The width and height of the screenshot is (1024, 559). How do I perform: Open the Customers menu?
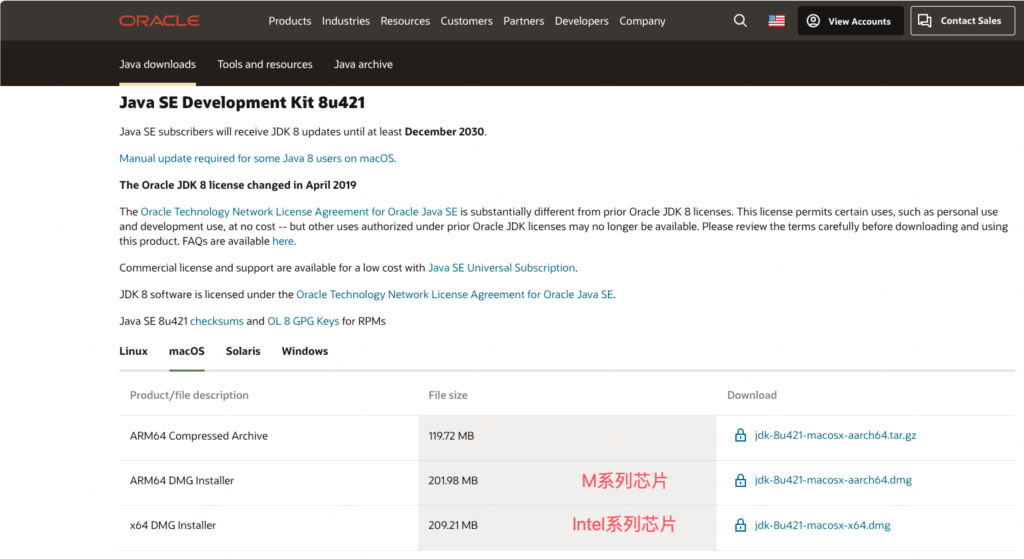tap(466, 21)
